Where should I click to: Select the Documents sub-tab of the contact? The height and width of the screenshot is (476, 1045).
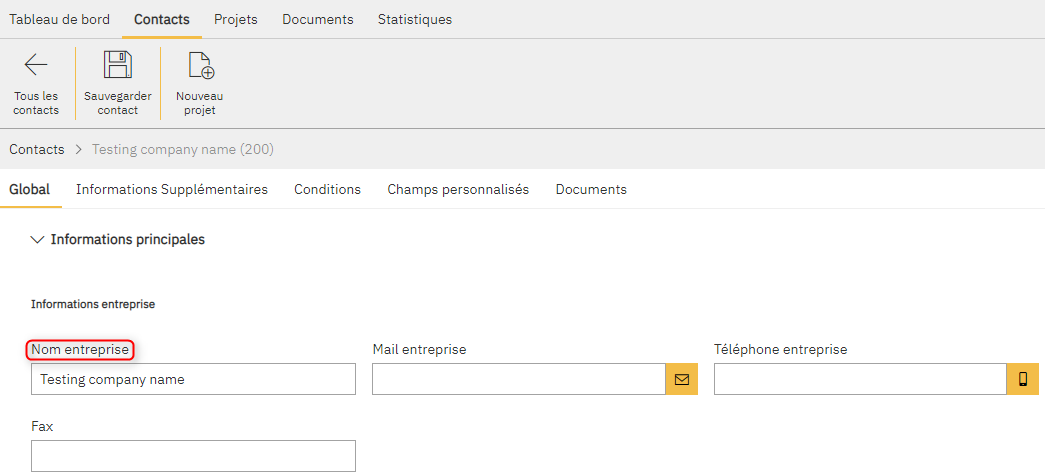click(591, 189)
